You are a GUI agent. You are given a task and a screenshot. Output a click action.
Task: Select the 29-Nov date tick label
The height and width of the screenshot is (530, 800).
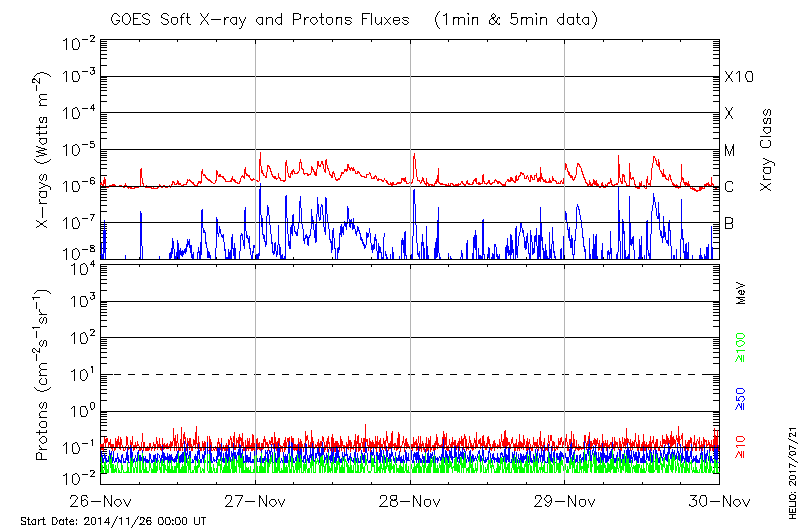point(565,502)
